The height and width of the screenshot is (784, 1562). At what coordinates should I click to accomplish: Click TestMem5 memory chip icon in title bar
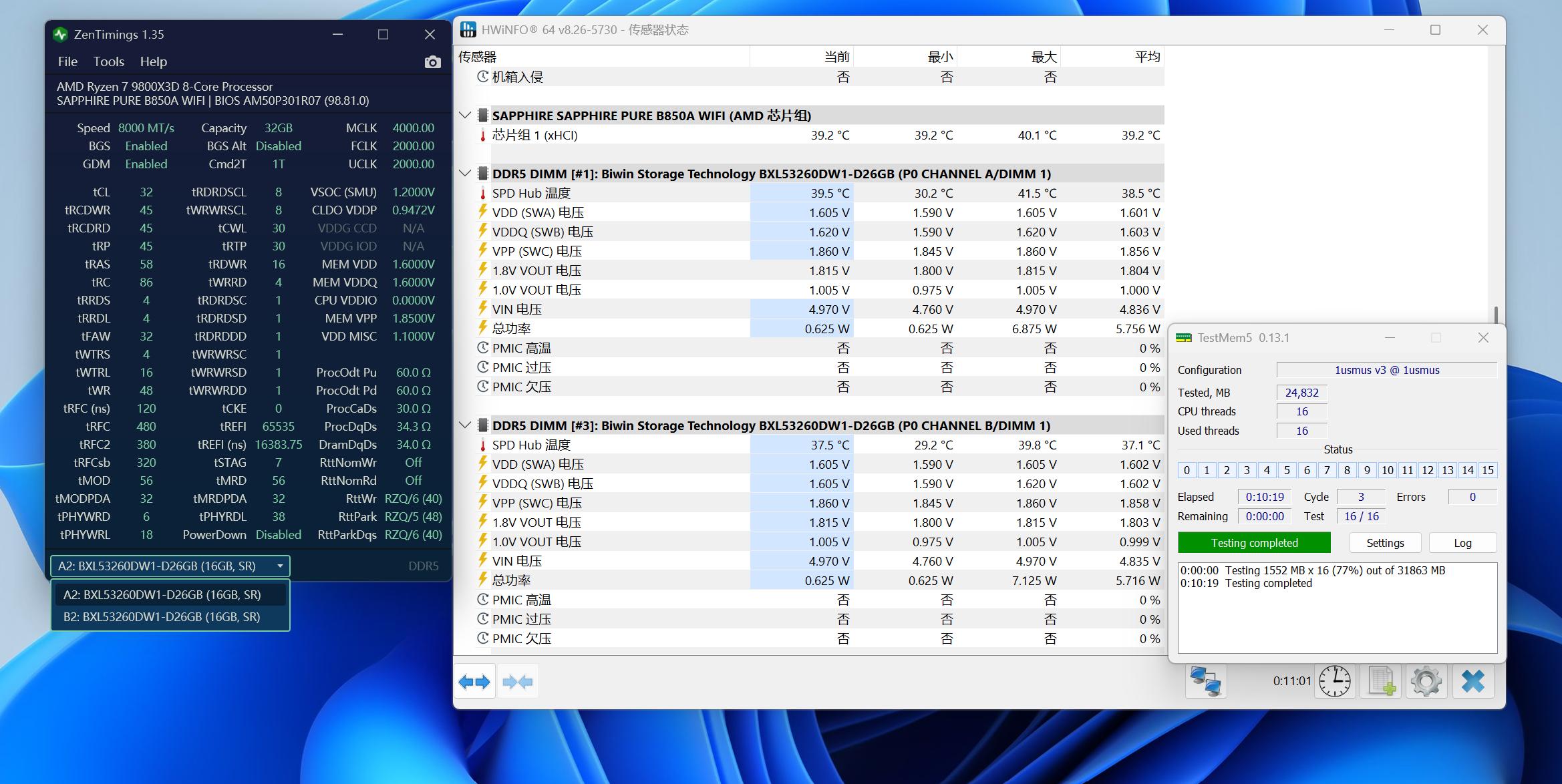pos(1184,338)
